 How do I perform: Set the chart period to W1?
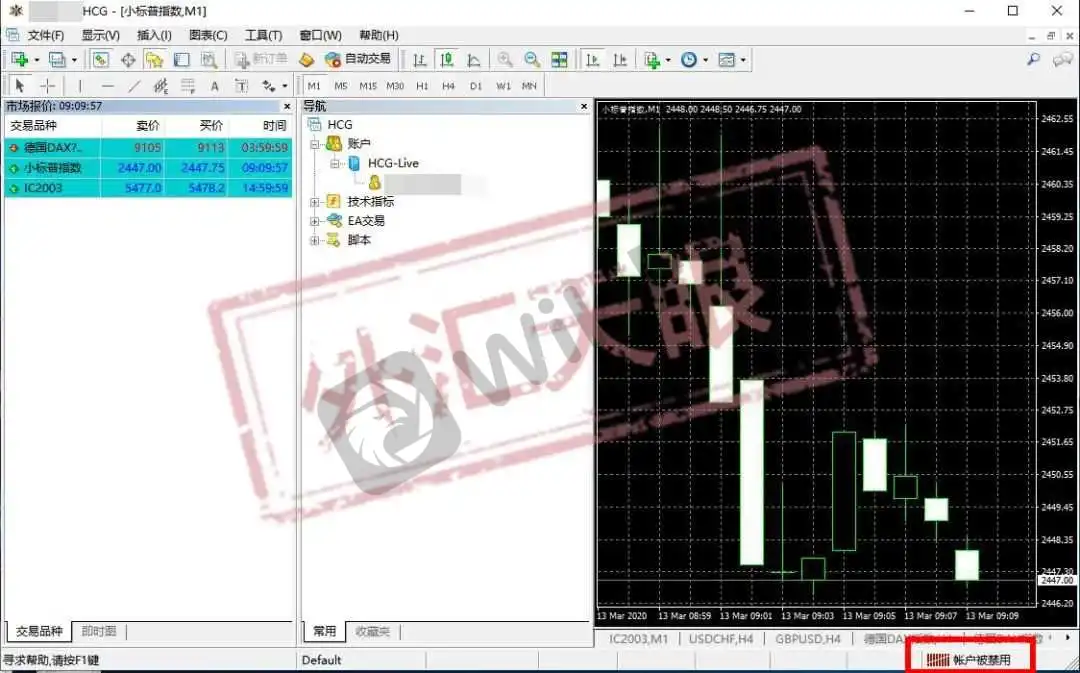pyautogui.click(x=503, y=86)
